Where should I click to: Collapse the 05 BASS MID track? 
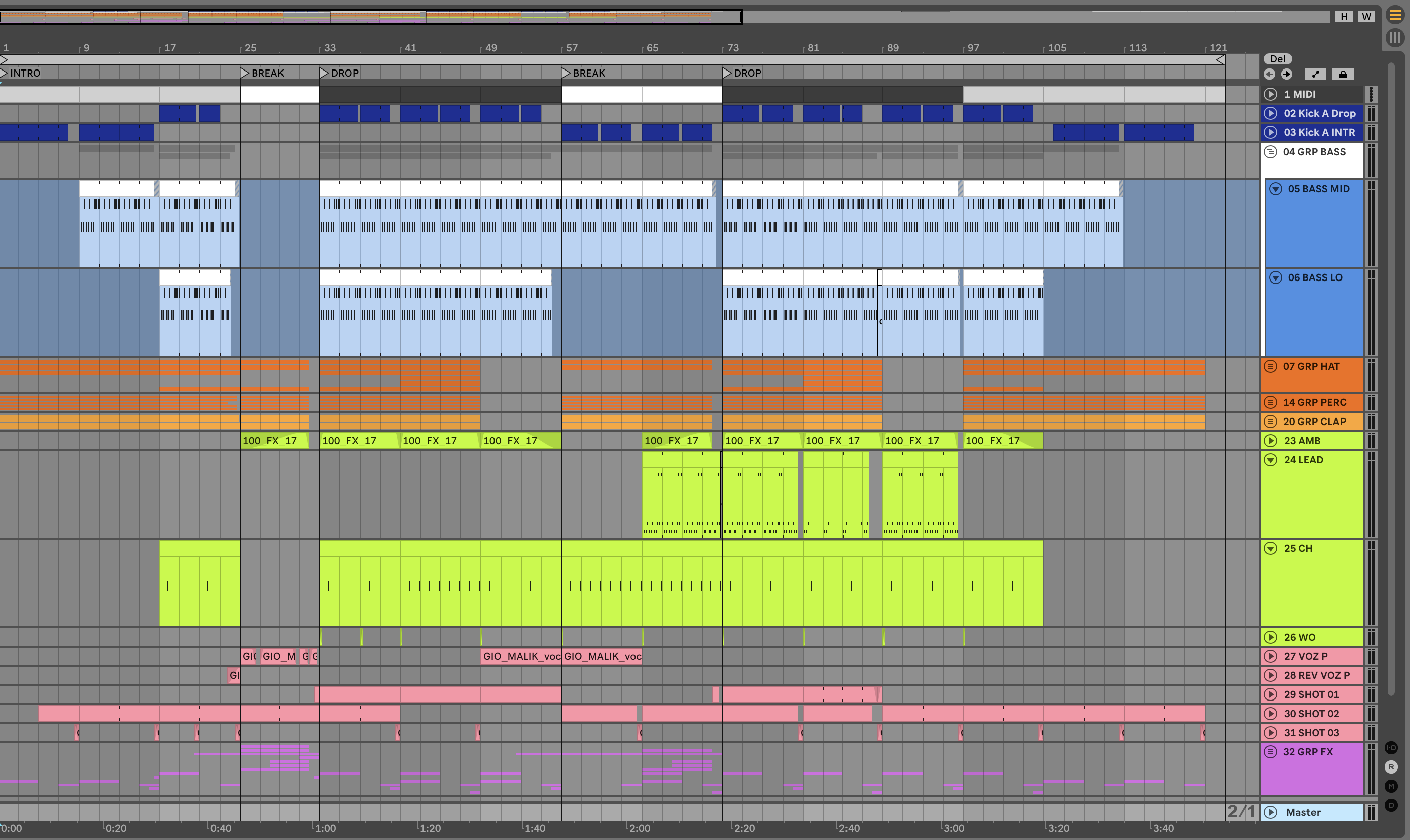click(x=1275, y=189)
